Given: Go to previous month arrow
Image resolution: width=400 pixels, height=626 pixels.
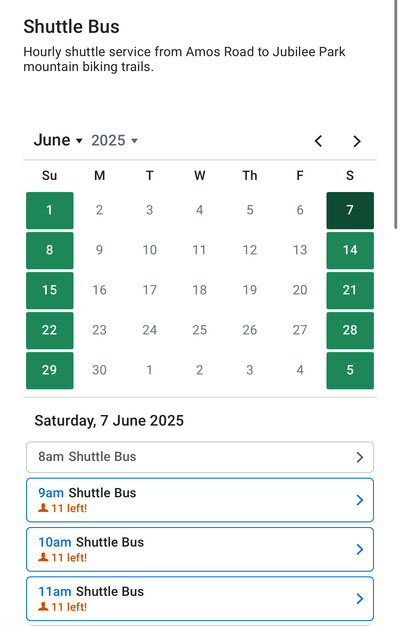Looking at the screenshot, I should tap(318, 141).
